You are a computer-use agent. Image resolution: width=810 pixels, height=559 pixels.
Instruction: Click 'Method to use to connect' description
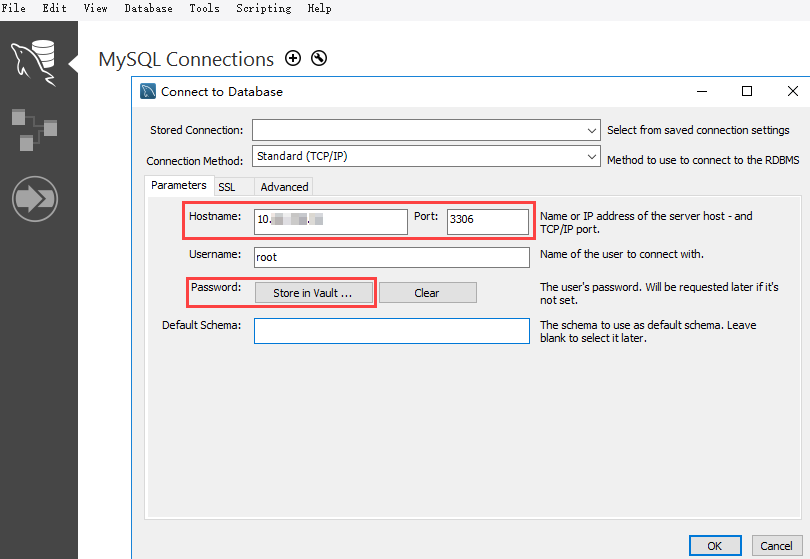(703, 160)
